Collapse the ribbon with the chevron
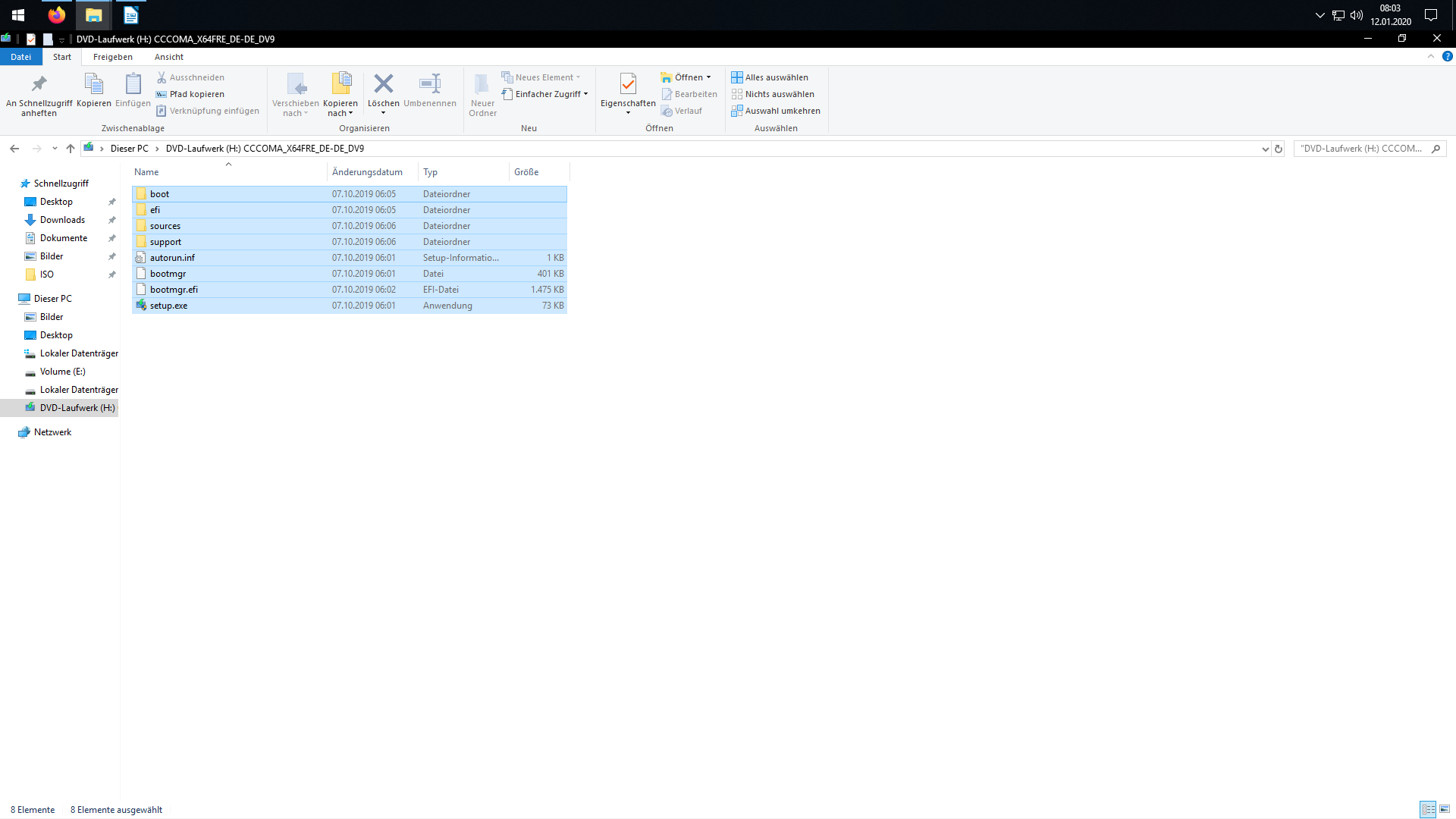Viewport: 1456px width, 819px height. pyautogui.click(x=1431, y=56)
